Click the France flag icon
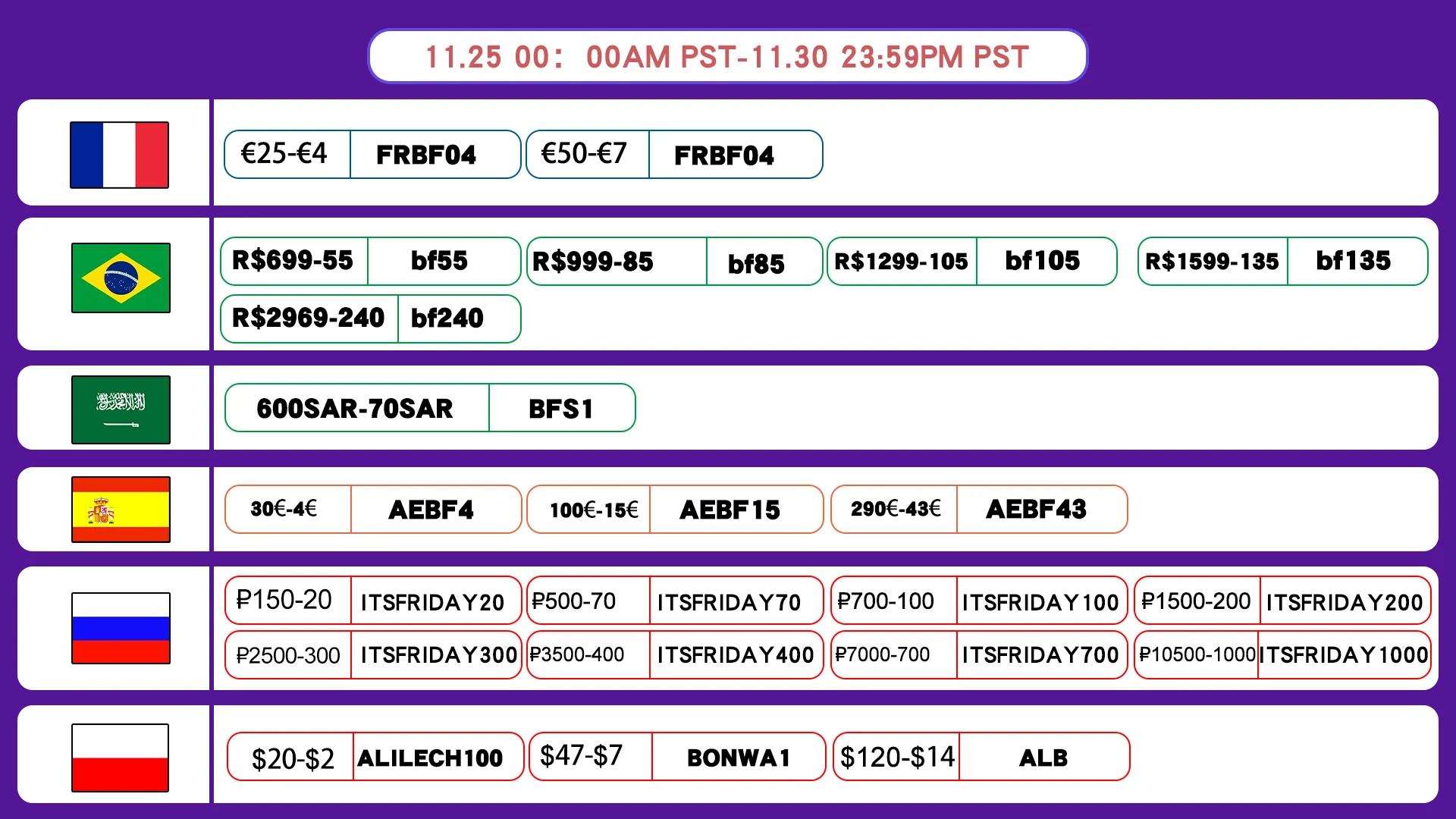 (119, 155)
